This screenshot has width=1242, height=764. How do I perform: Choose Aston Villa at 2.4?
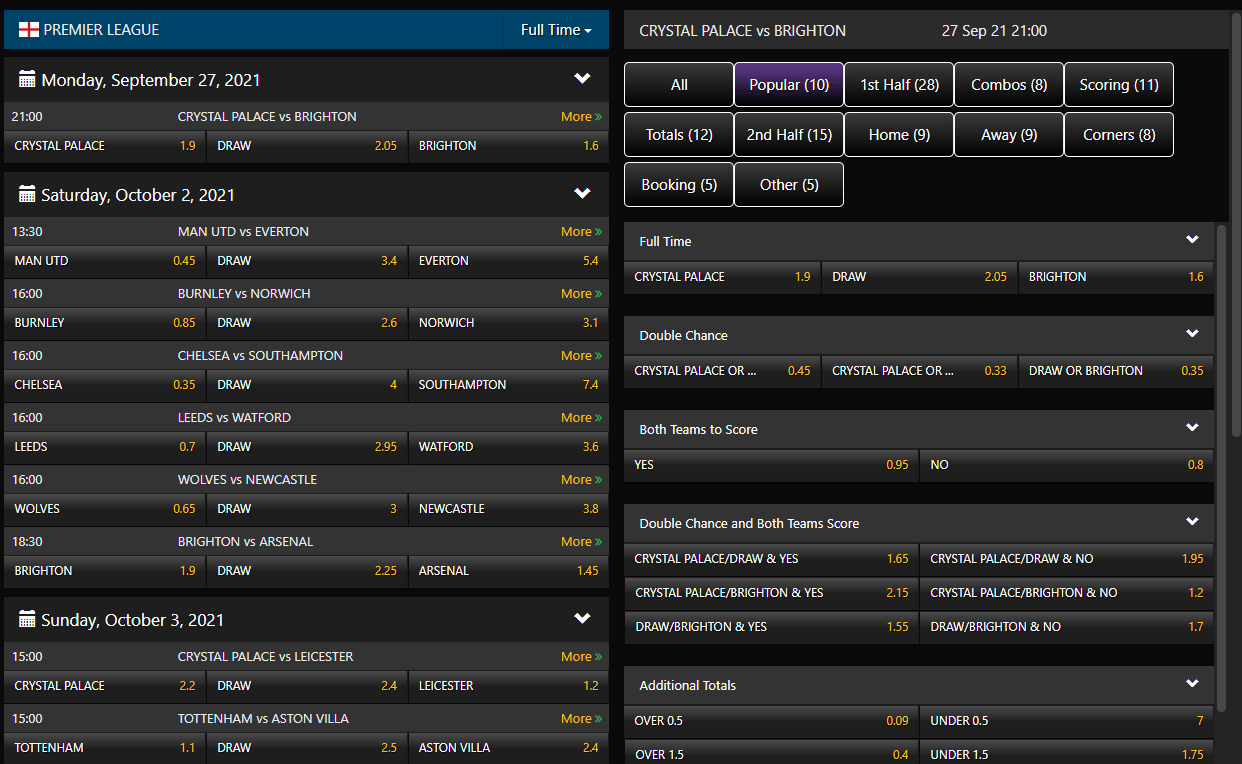tap(508, 748)
